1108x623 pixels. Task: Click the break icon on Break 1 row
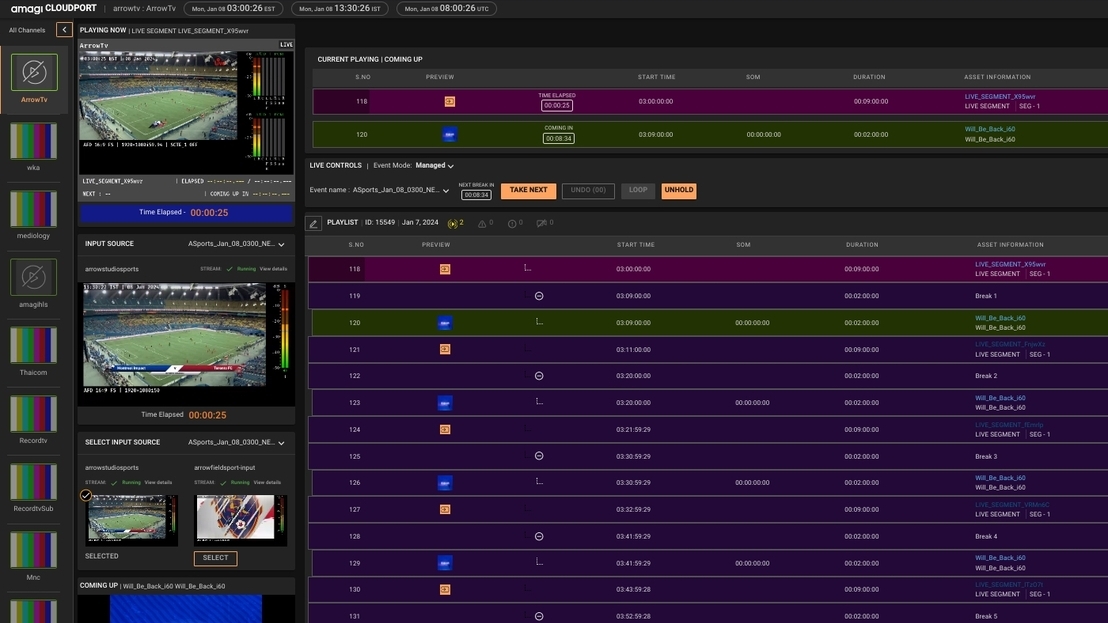537,294
